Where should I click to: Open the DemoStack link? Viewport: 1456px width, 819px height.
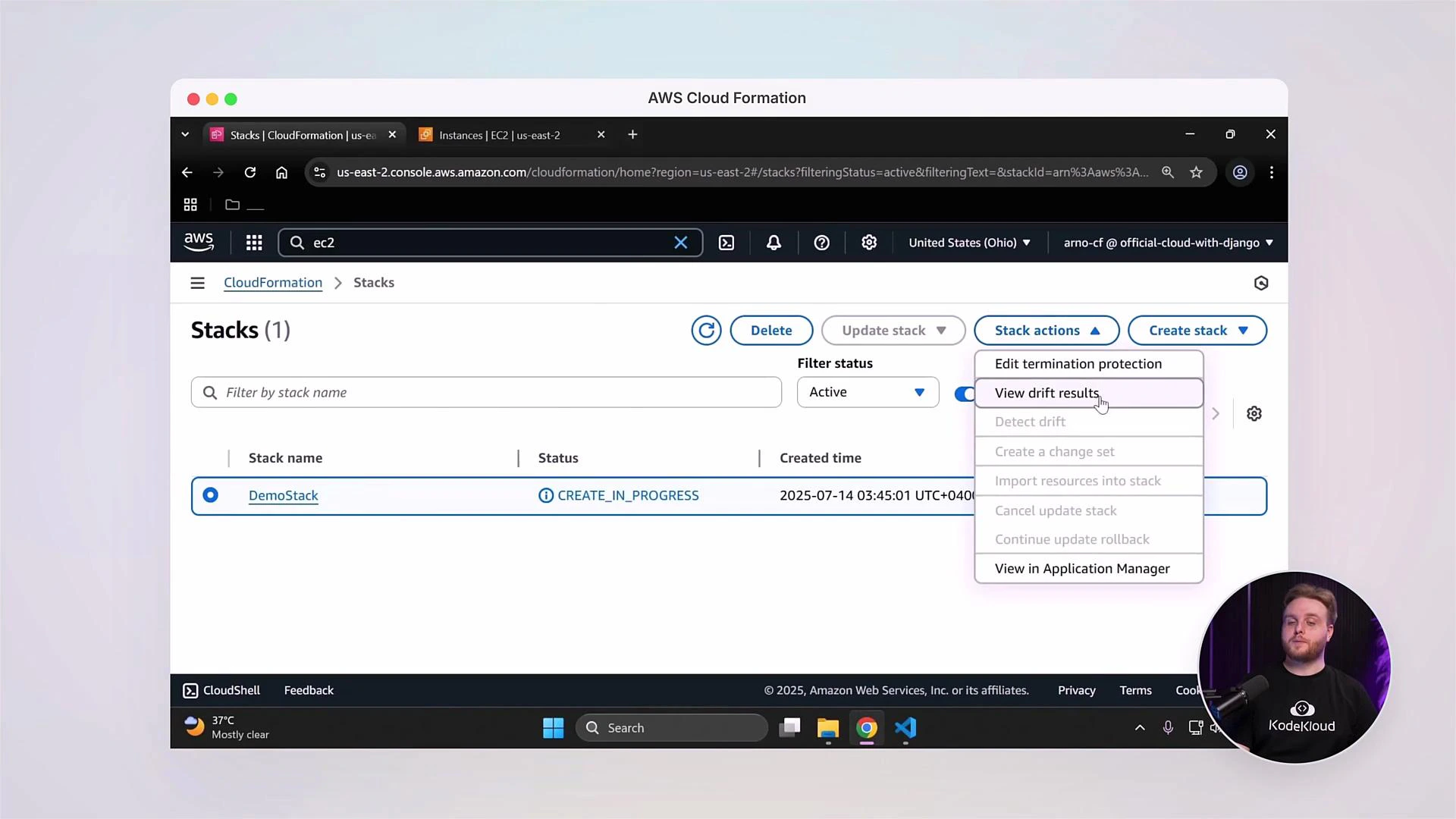pyautogui.click(x=284, y=495)
